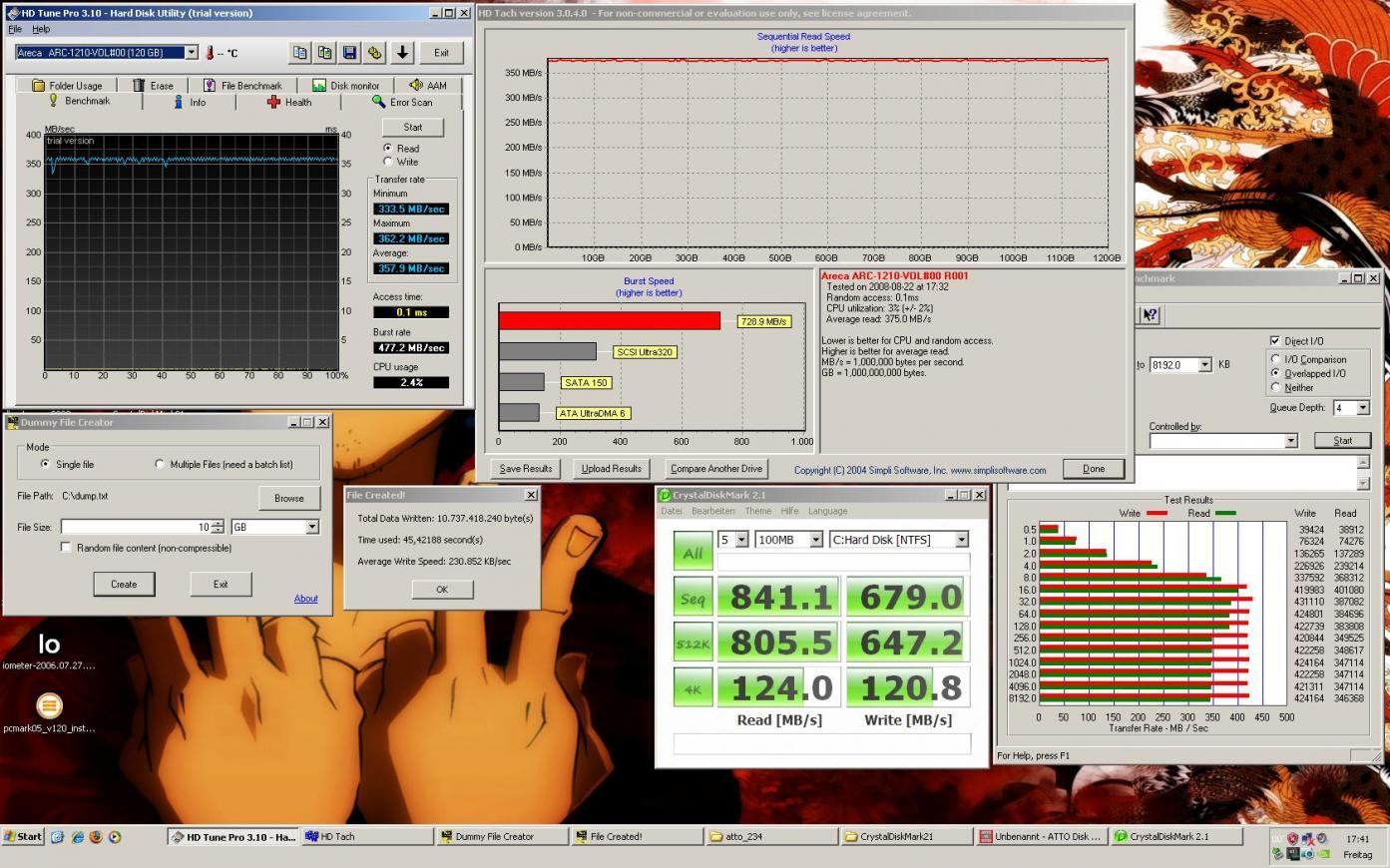1390x868 pixels.
Task: Open the Datei menu in CrystalDiskMark
Action: pos(672,511)
